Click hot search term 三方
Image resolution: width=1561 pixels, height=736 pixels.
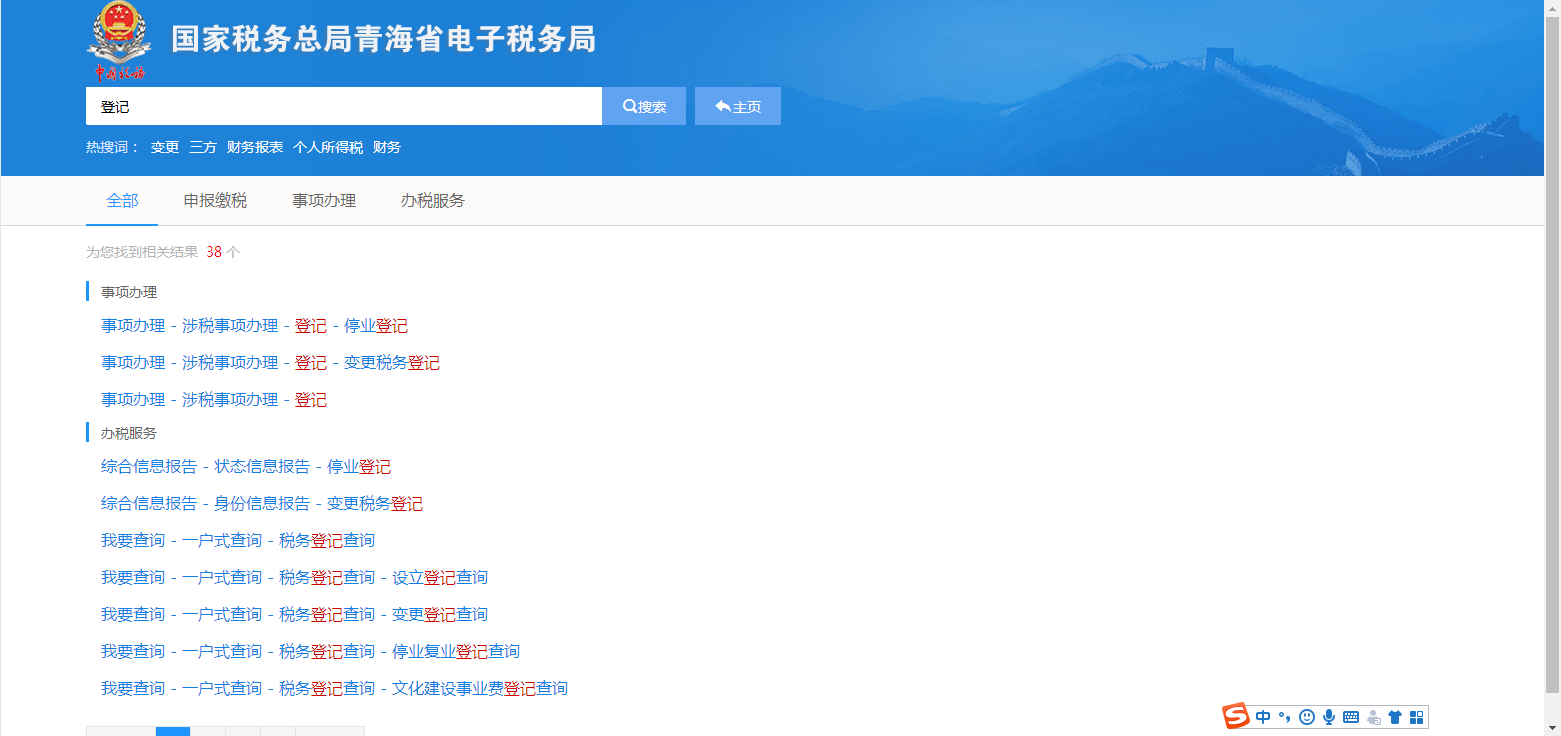point(203,147)
